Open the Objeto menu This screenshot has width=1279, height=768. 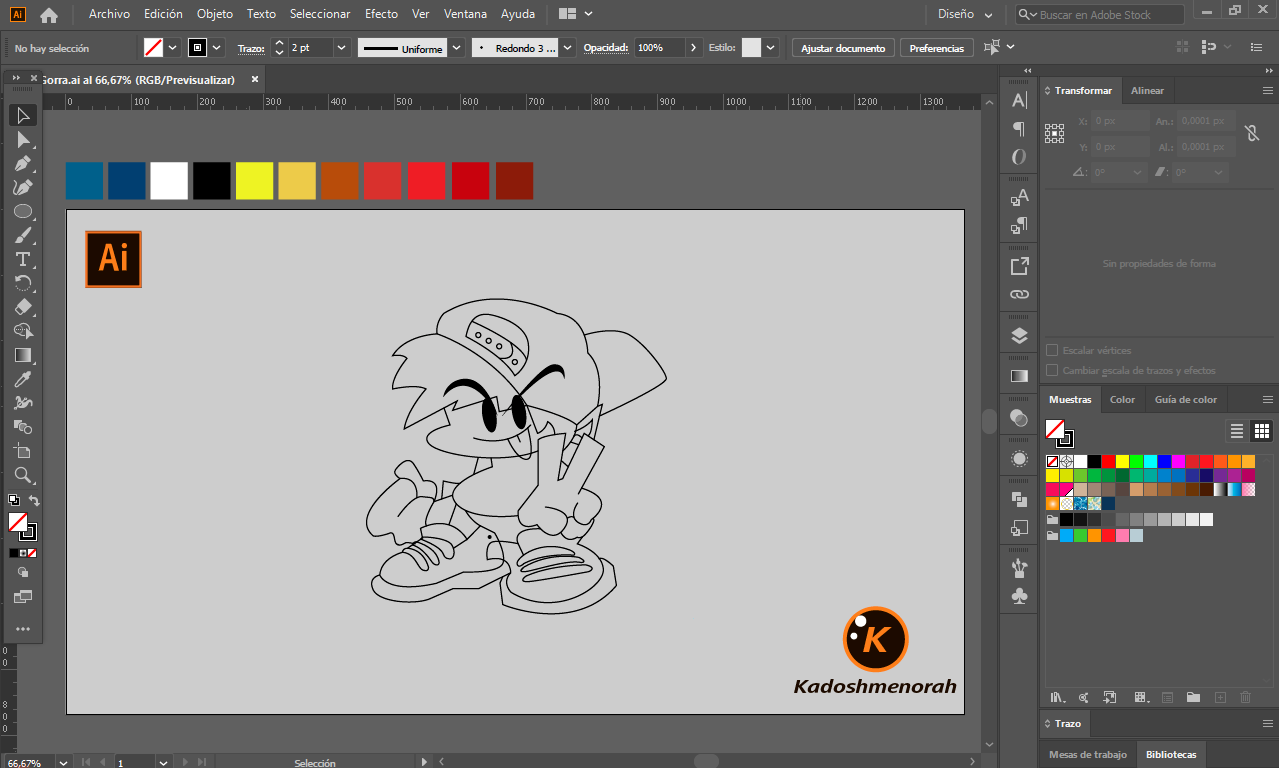pos(215,14)
